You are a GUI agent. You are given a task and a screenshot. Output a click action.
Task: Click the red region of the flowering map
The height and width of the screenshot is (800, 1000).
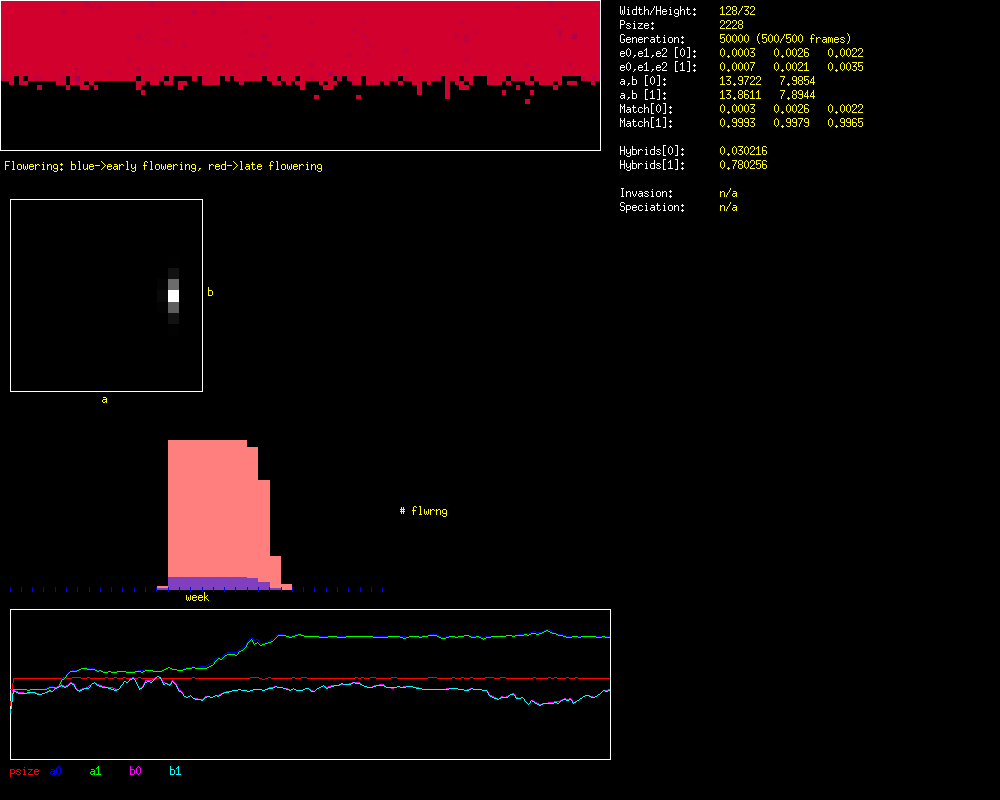click(300, 40)
